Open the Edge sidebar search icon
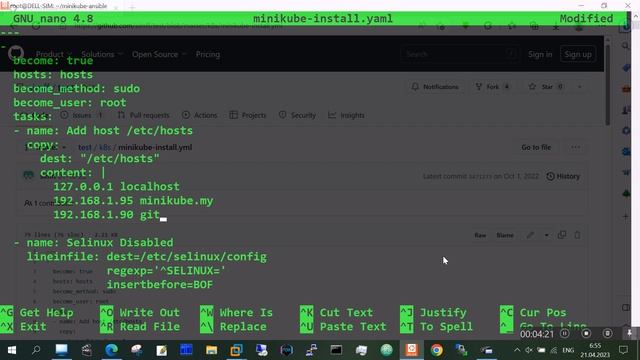Image resolution: width=640 pixels, height=360 pixels. tap(626, 46)
